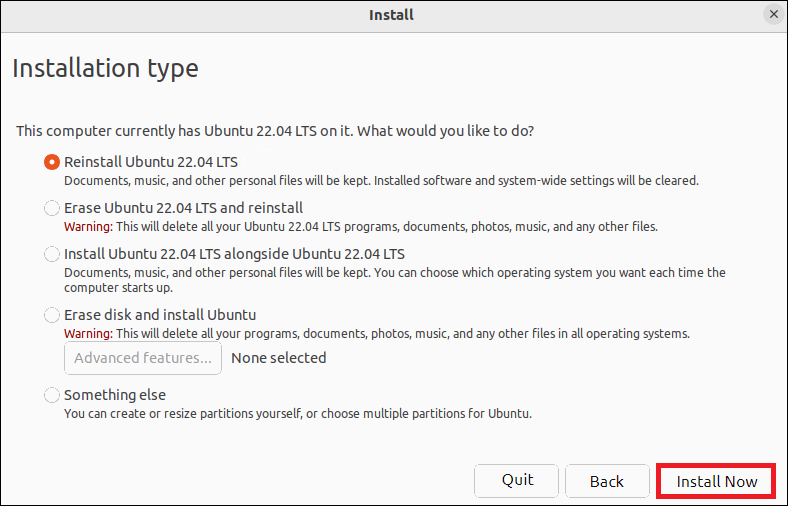Close the Install window with X
Viewport: 788px width, 506px height.
pos(774,15)
